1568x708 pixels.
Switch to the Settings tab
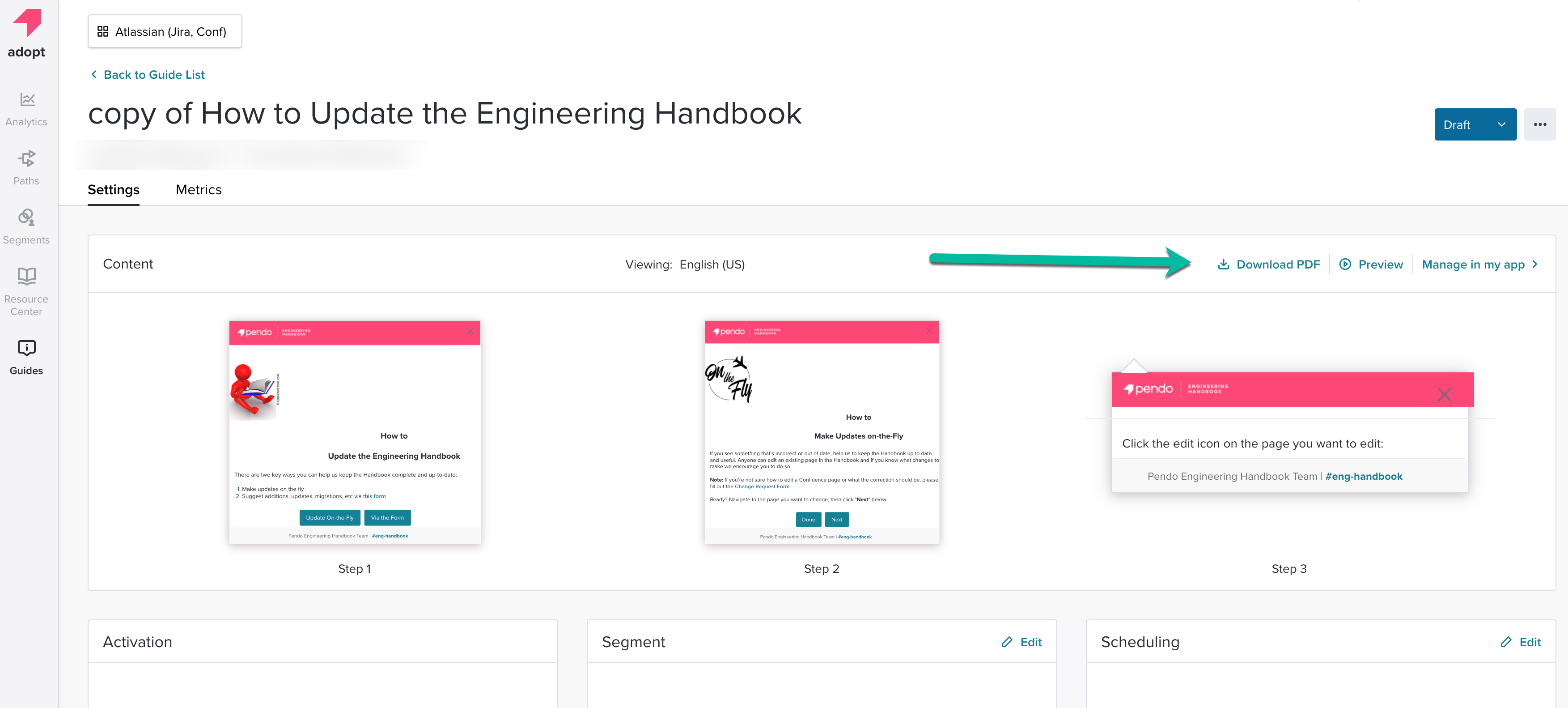(114, 189)
